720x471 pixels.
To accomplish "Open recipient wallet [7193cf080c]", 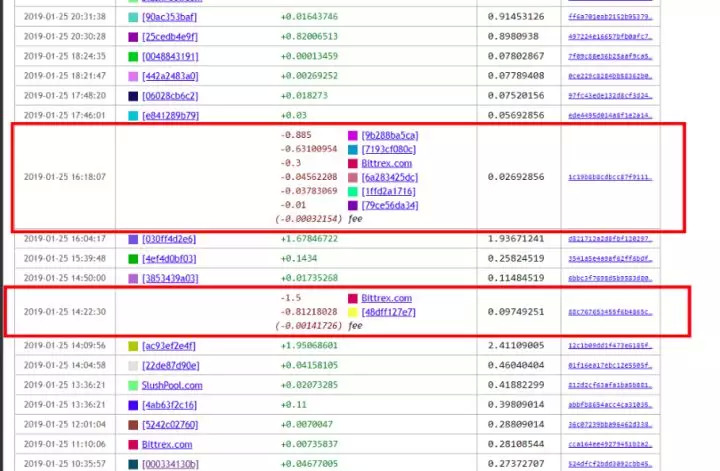I will click(388, 149).
